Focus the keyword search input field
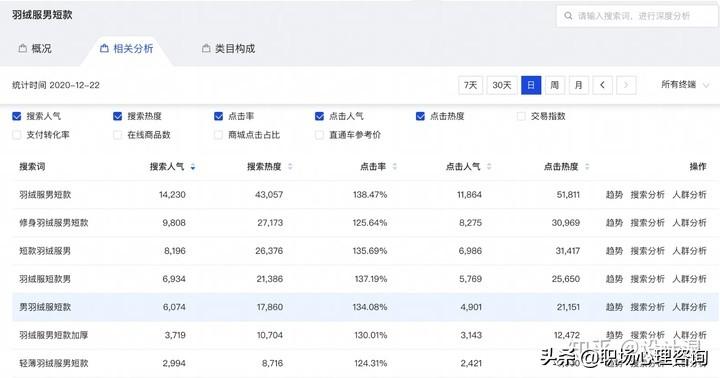Image resolution: width=720 pixels, height=378 pixels. [x=636, y=16]
